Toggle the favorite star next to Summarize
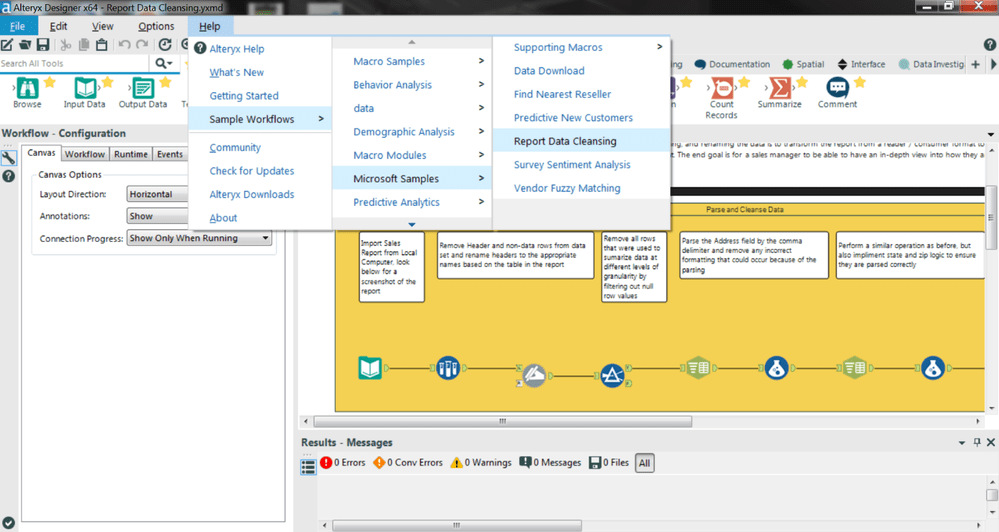The image size is (999, 532). click(802, 82)
